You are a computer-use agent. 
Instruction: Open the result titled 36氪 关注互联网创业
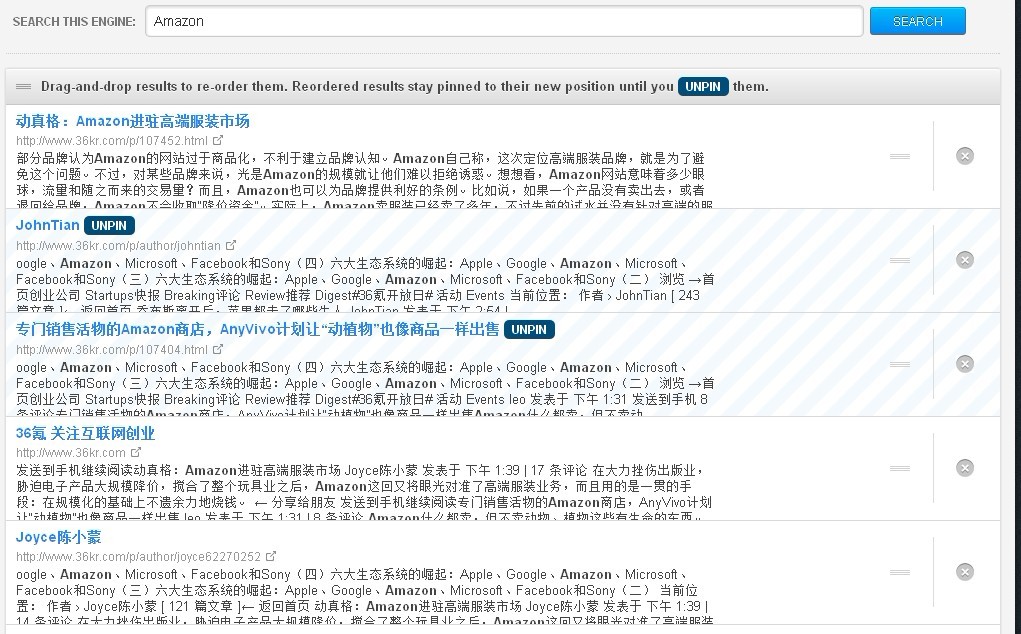[85, 434]
